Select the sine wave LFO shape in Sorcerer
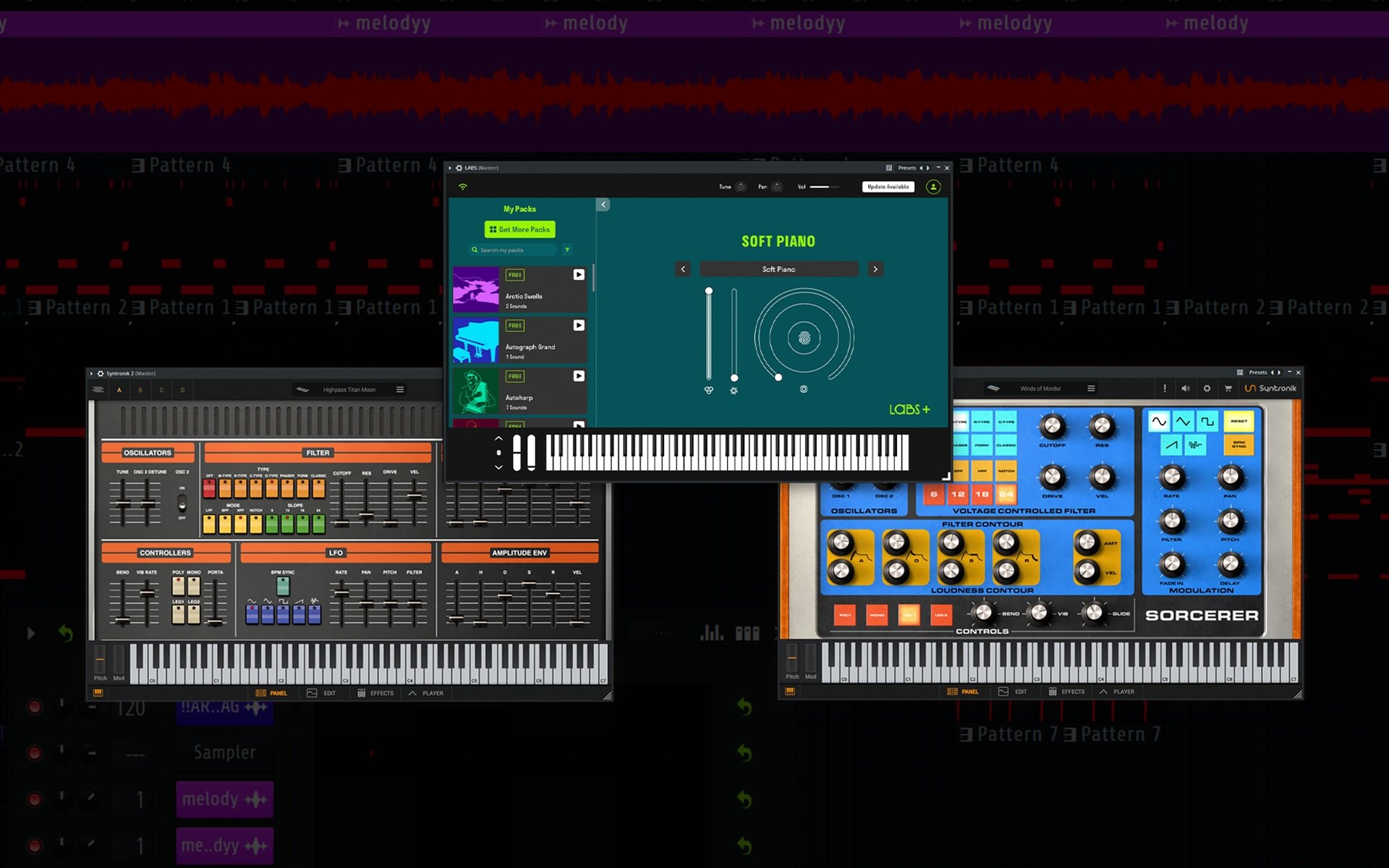 click(1159, 421)
